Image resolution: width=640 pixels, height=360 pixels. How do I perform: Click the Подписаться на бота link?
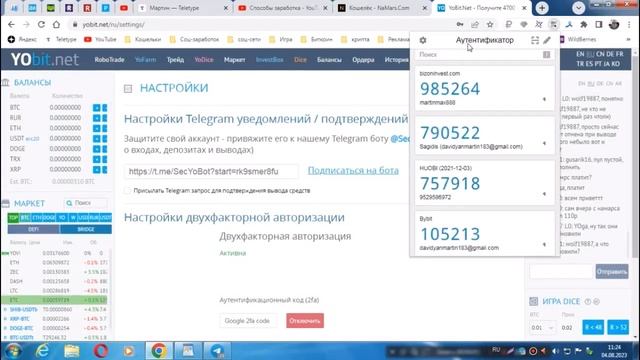pyautogui.click(x=353, y=170)
